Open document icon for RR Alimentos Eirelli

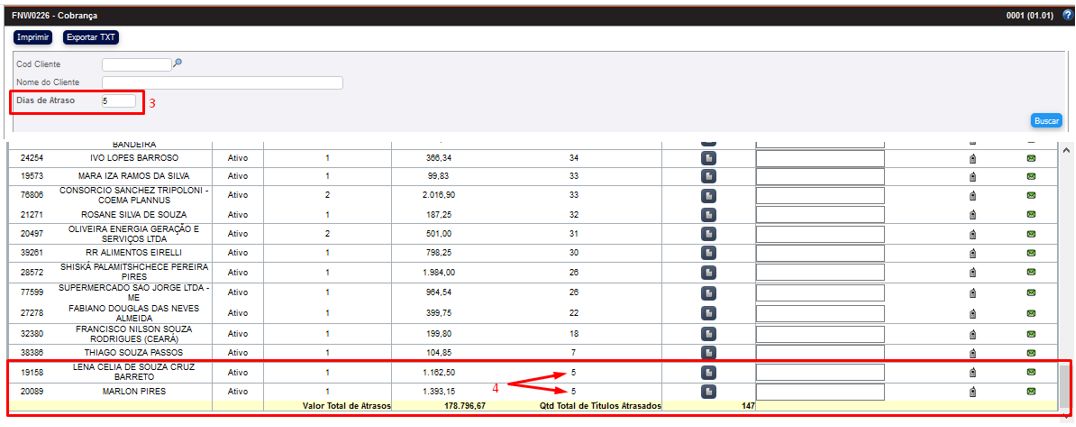708,254
